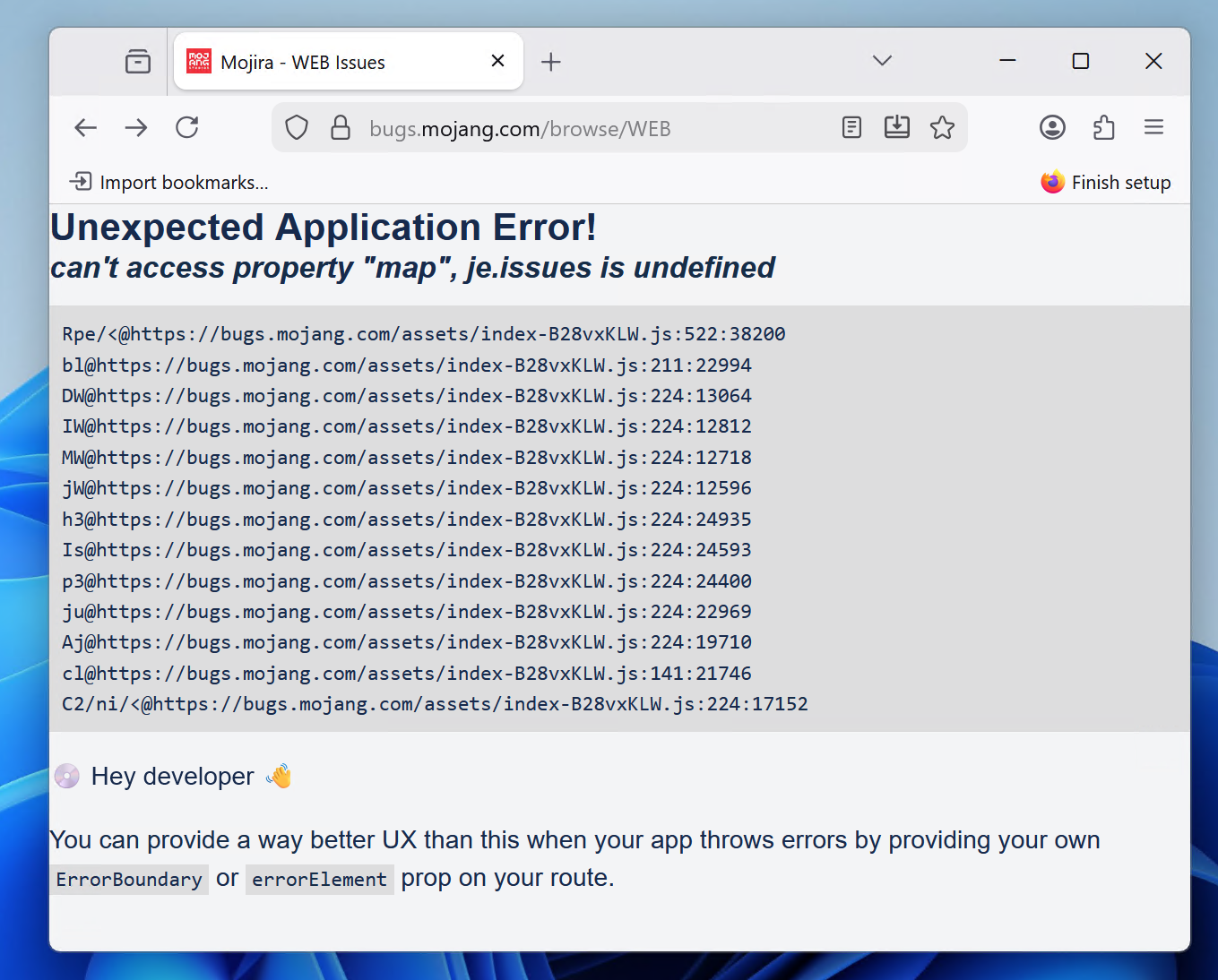
Task: Close the Mojira - WEB Issues tab
Action: click(x=498, y=61)
